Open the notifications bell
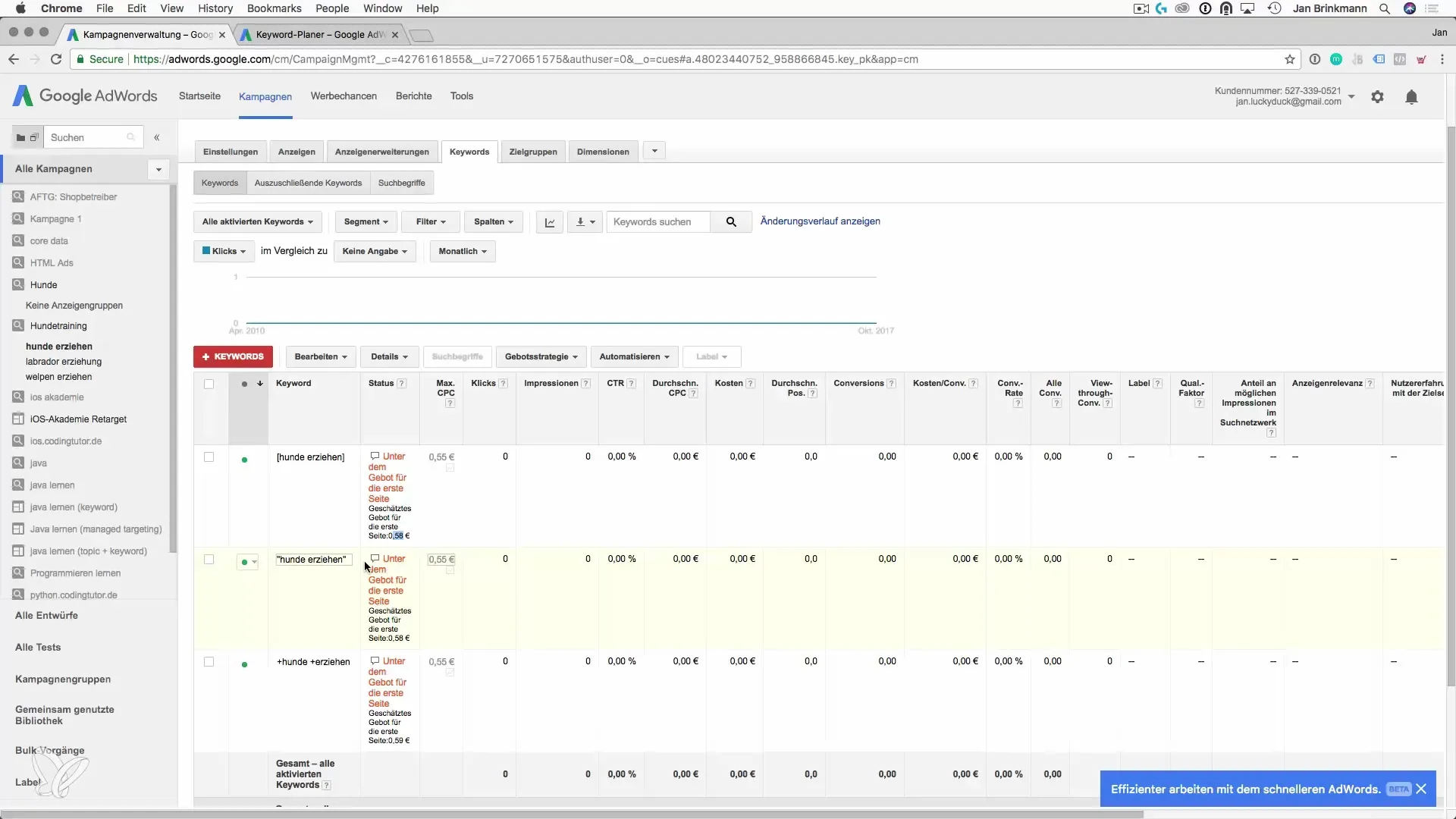This screenshot has width=1456, height=819. (x=1411, y=97)
